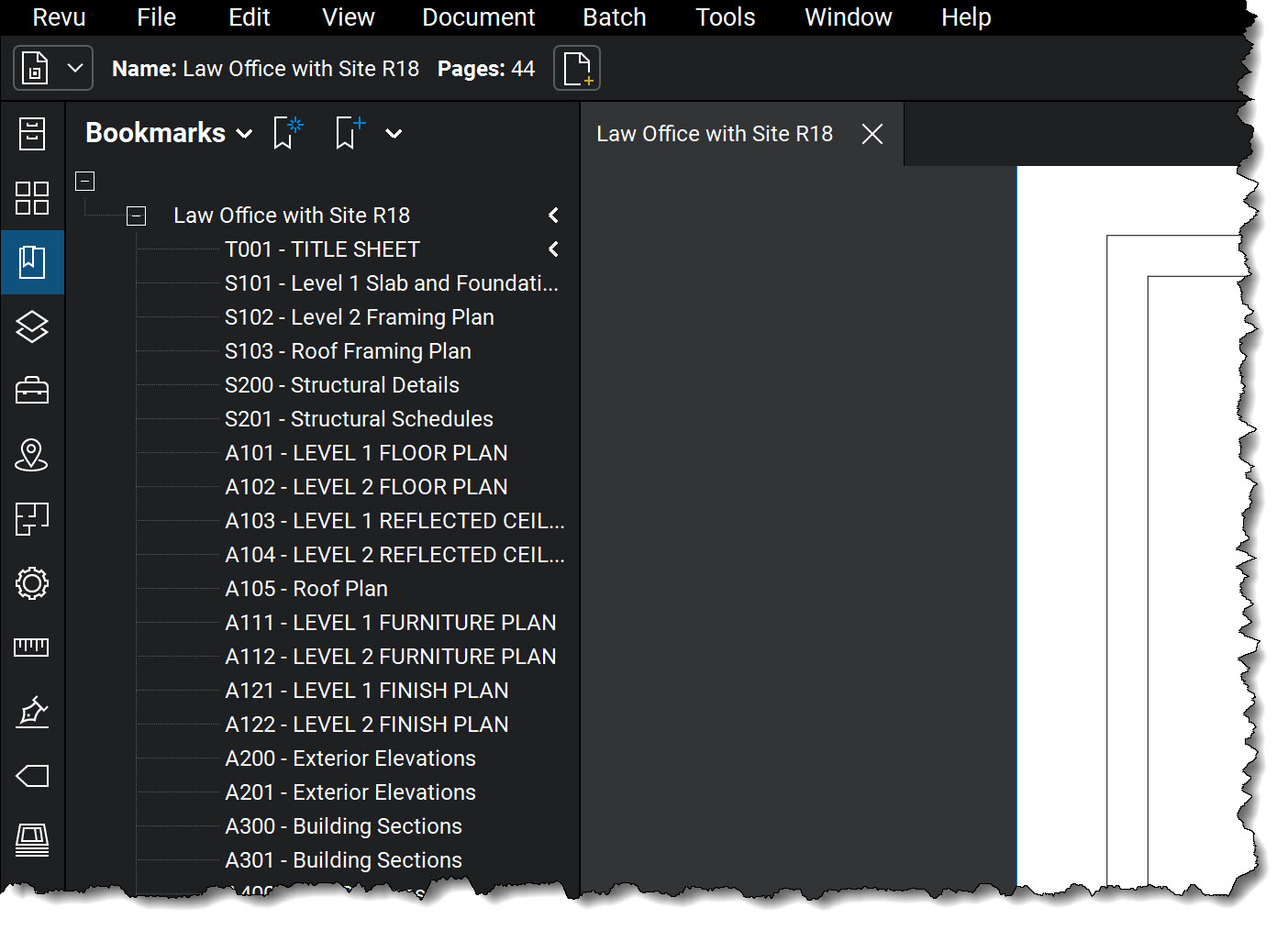
Task: Click the Add Bookmark icon
Action: (347, 132)
